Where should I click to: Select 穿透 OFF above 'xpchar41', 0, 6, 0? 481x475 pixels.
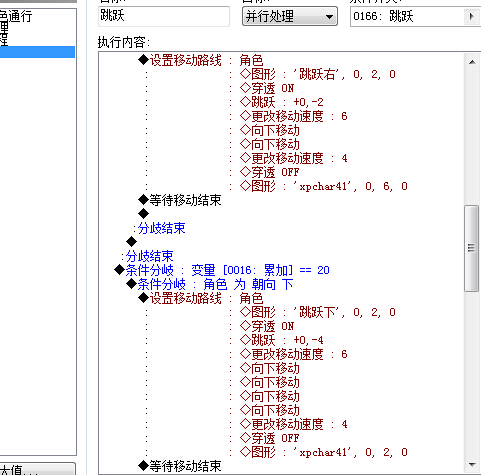(269, 172)
